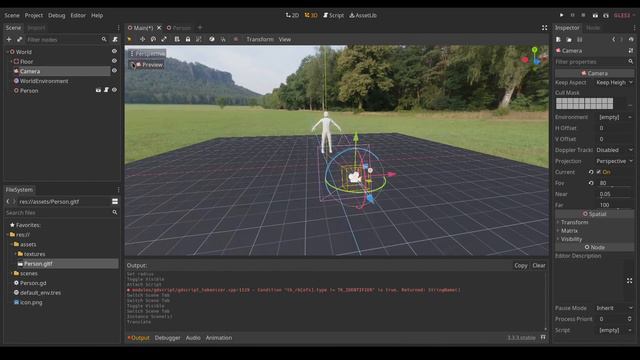Choose the Rotate mode tool
The height and width of the screenshot is (360, 640).
[153, 39]
